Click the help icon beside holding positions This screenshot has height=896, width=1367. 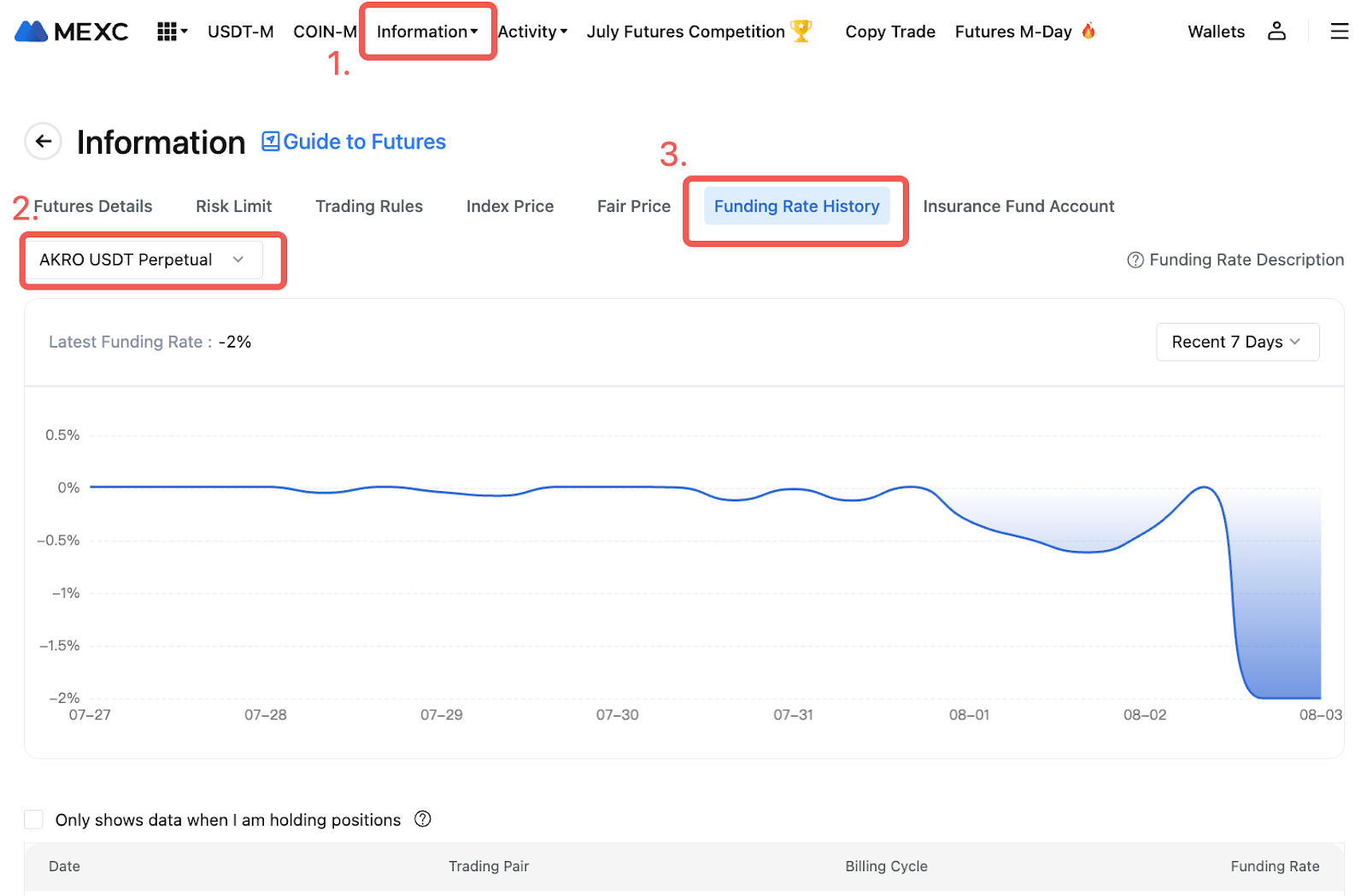tap(422, 819)
